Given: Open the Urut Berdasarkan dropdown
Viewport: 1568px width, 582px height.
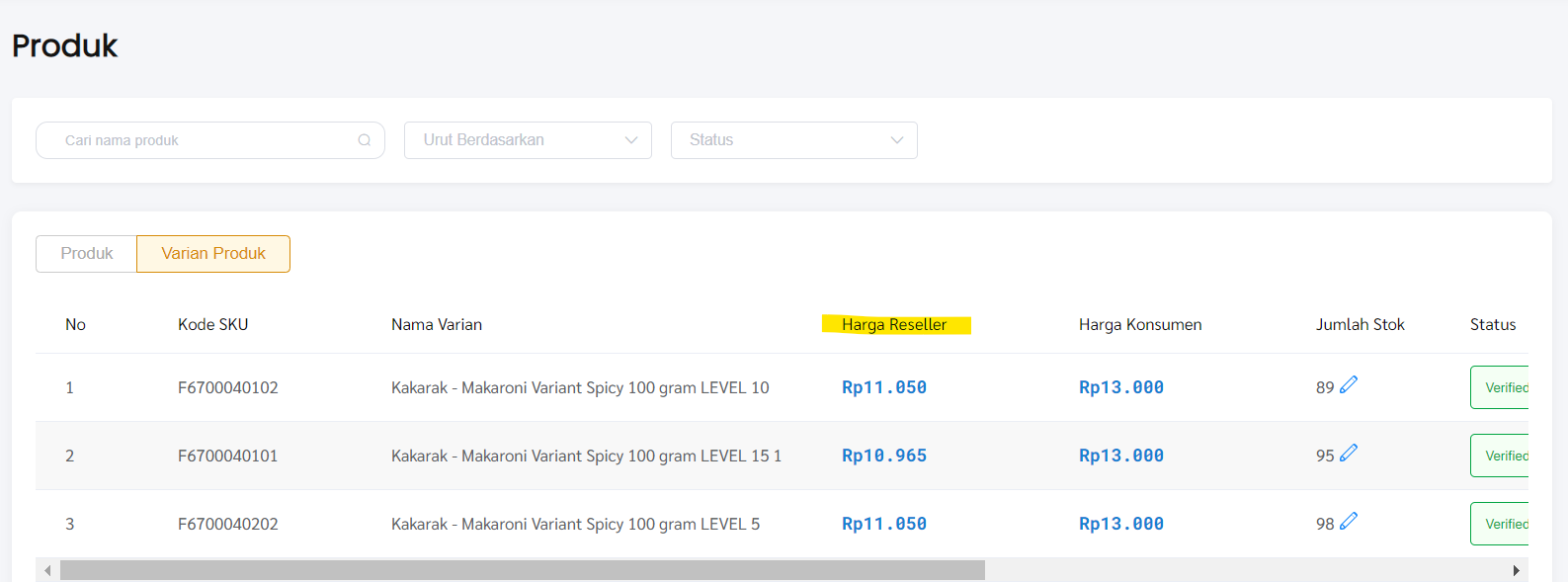Looking at the screenshot, I should click(528, 140).
